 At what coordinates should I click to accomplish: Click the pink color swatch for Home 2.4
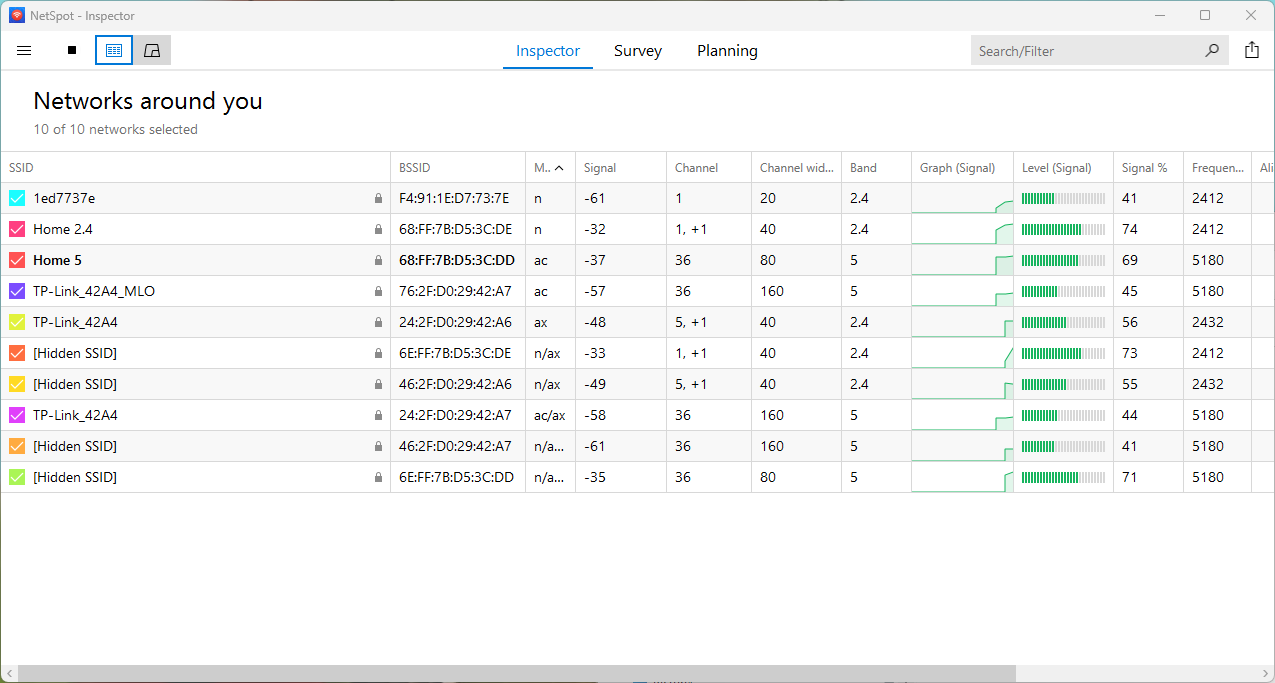point(18,229)
